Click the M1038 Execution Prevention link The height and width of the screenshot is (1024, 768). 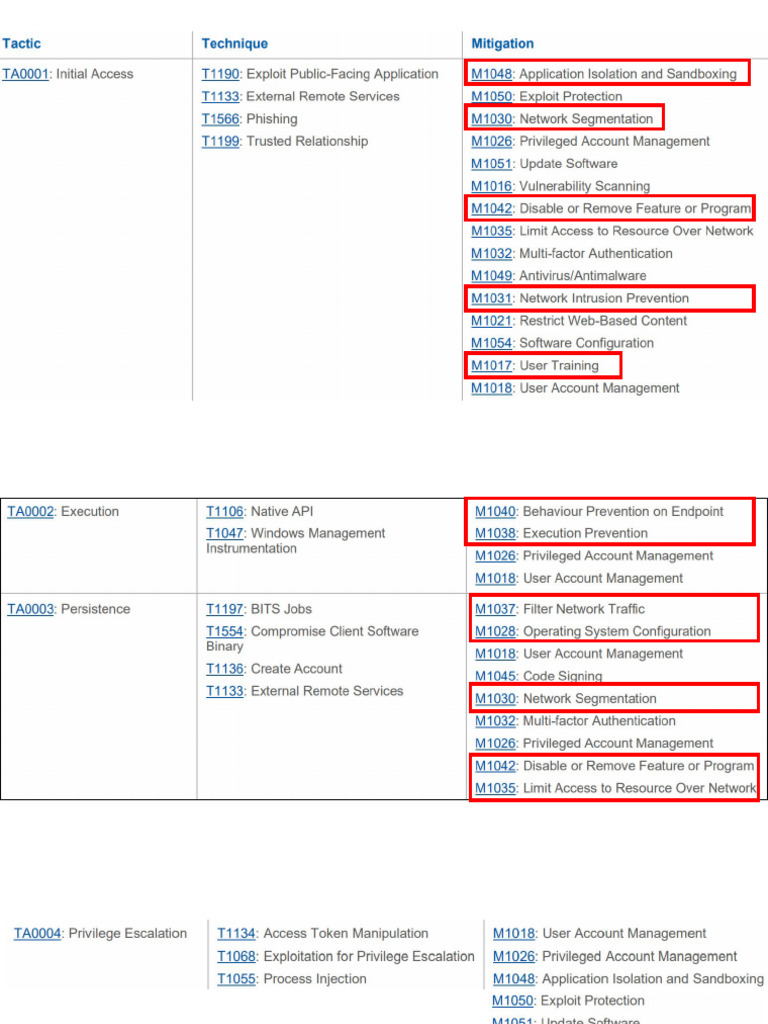tap(495, 533)
